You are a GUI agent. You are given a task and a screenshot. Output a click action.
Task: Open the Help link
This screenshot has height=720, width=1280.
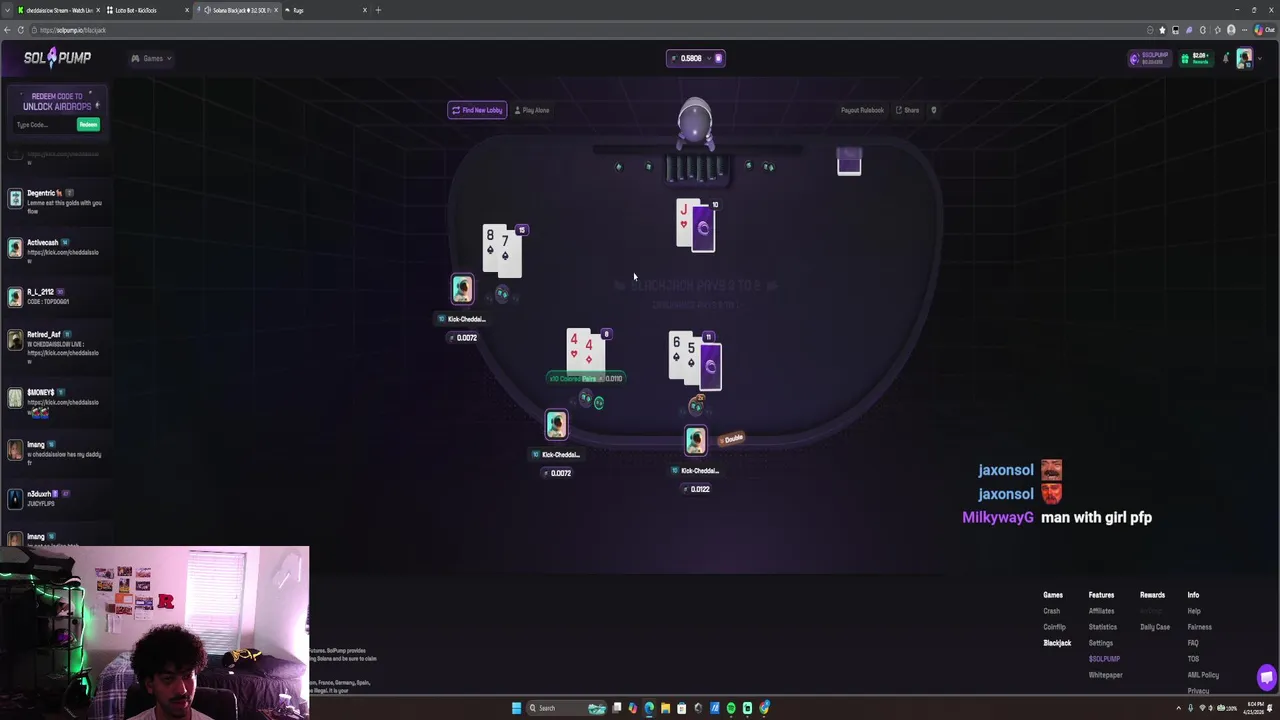pos(1193,611)
